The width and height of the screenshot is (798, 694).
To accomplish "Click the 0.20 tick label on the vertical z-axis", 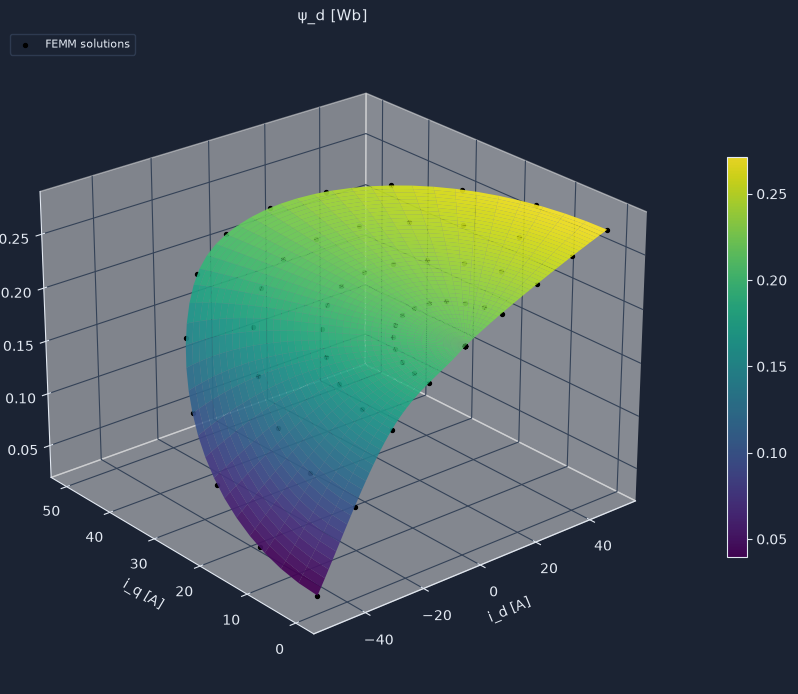I will click(x=16, y=293).
